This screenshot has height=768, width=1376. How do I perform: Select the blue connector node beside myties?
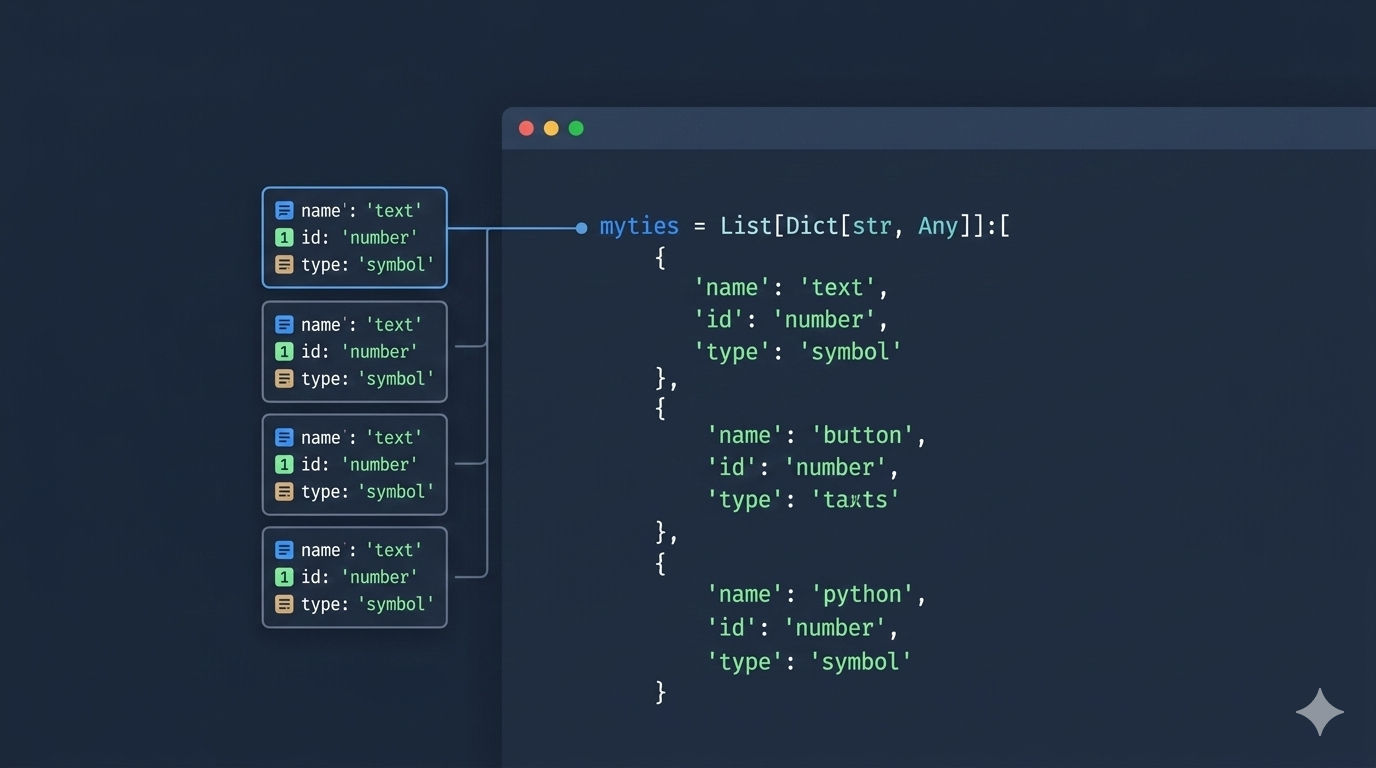[581, 228]
